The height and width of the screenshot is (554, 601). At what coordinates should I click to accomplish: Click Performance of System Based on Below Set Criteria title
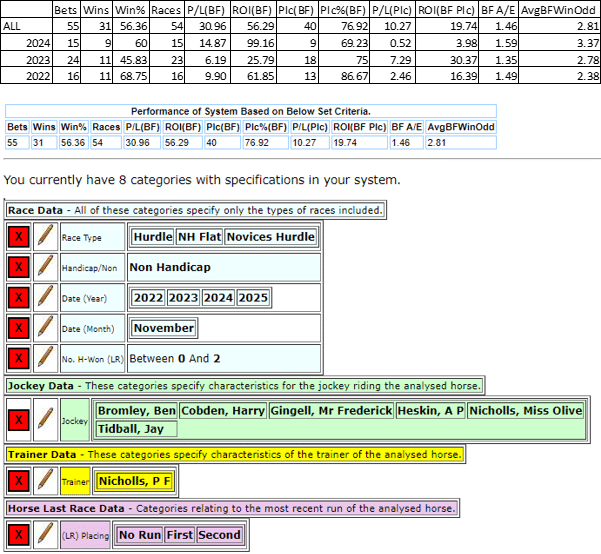click(x=251, y=111)
